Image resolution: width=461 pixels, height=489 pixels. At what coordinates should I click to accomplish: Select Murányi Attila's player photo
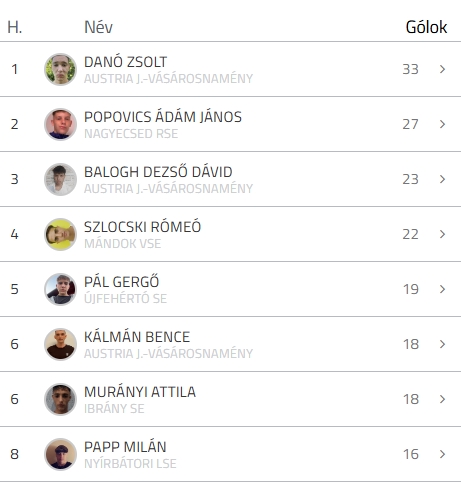(x=60, y=399)
